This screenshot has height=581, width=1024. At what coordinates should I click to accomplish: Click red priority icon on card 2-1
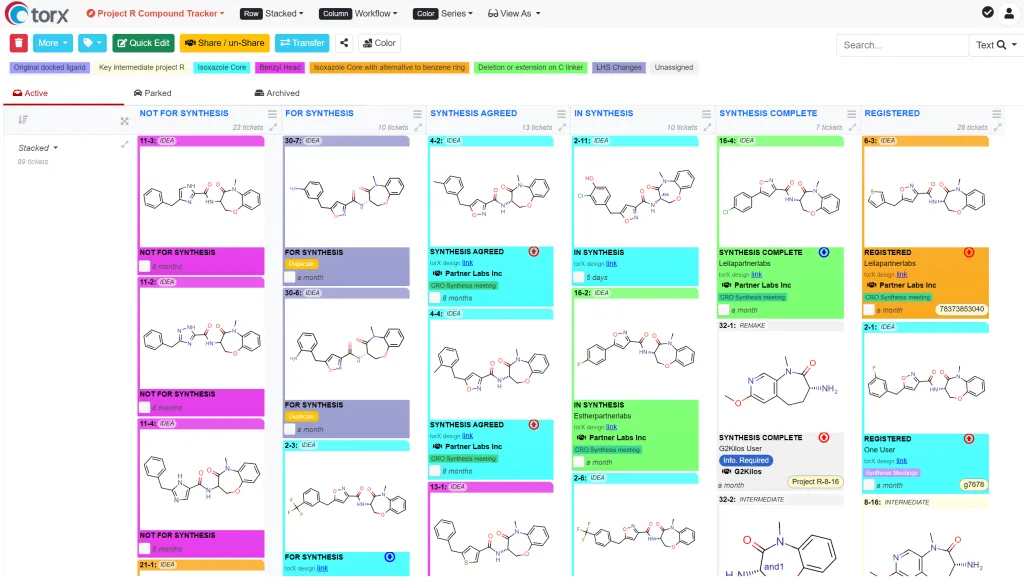968,439
